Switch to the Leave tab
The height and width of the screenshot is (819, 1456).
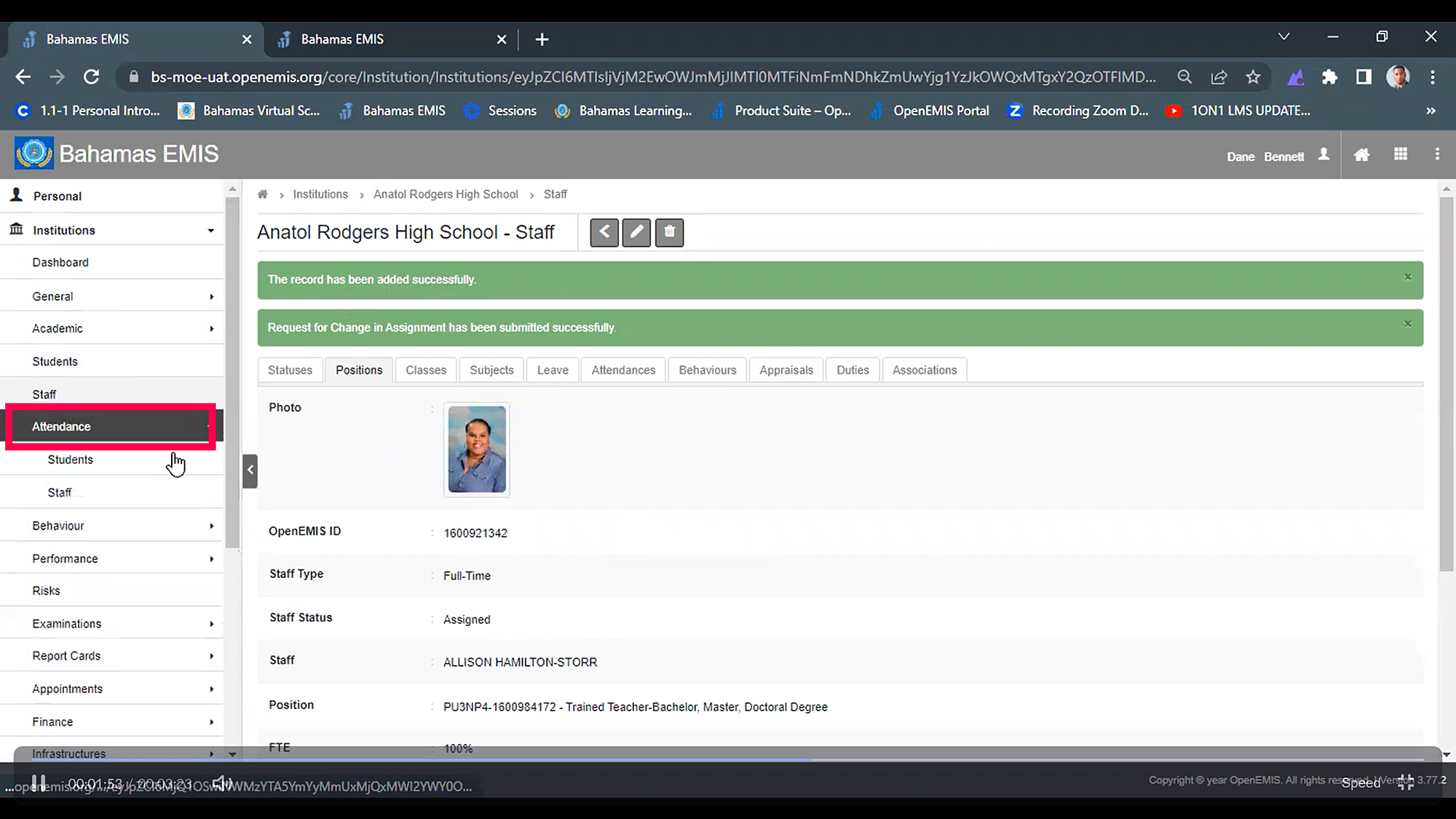[x=553, y=370]
